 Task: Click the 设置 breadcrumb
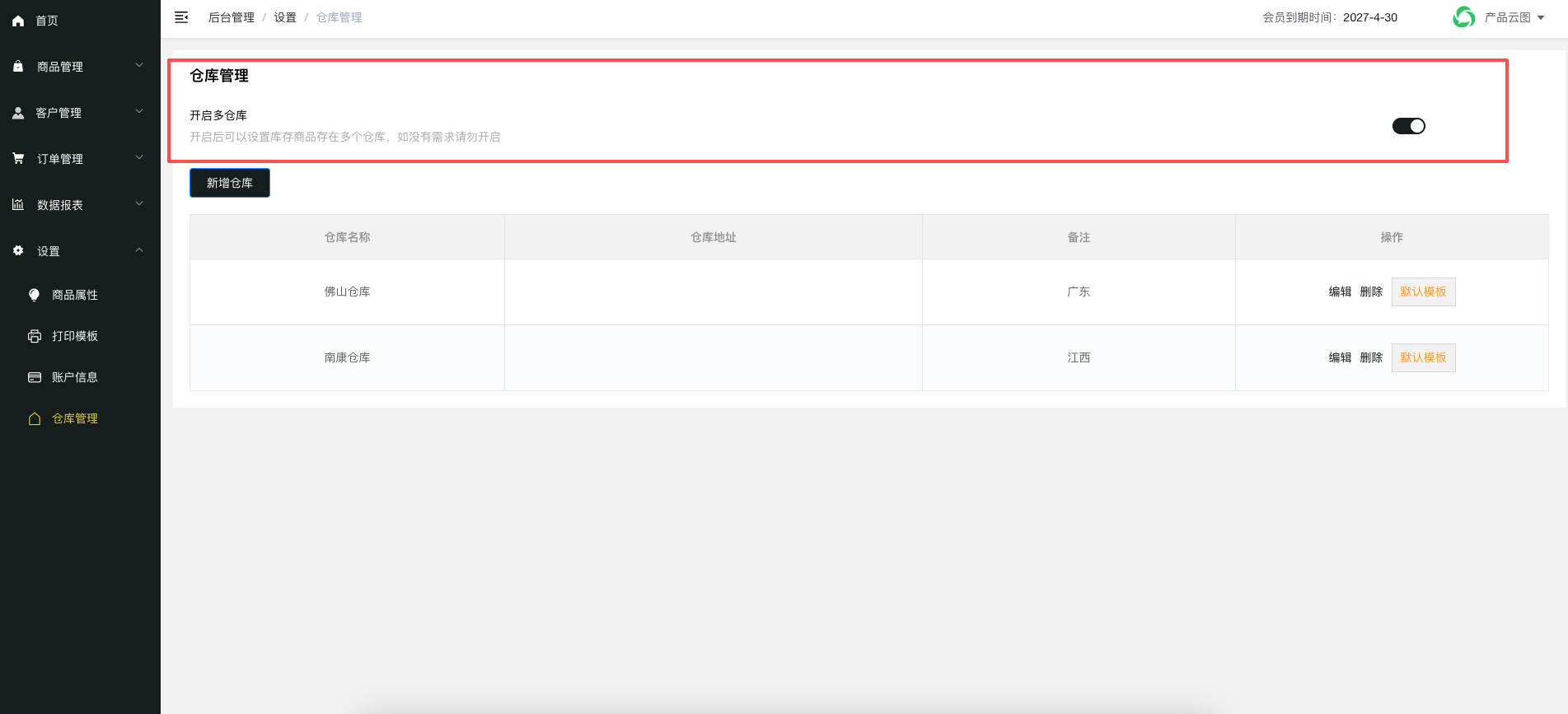click(x=285, y=17)
